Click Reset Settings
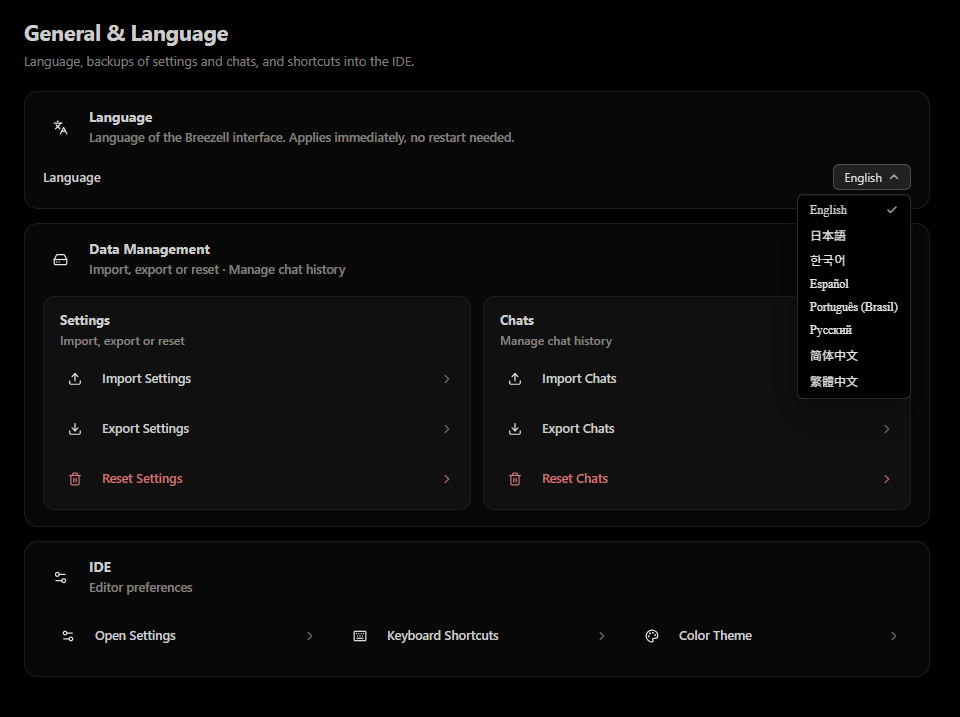The height and width of the screenshot is (717, 960). [x=257, y=479]
